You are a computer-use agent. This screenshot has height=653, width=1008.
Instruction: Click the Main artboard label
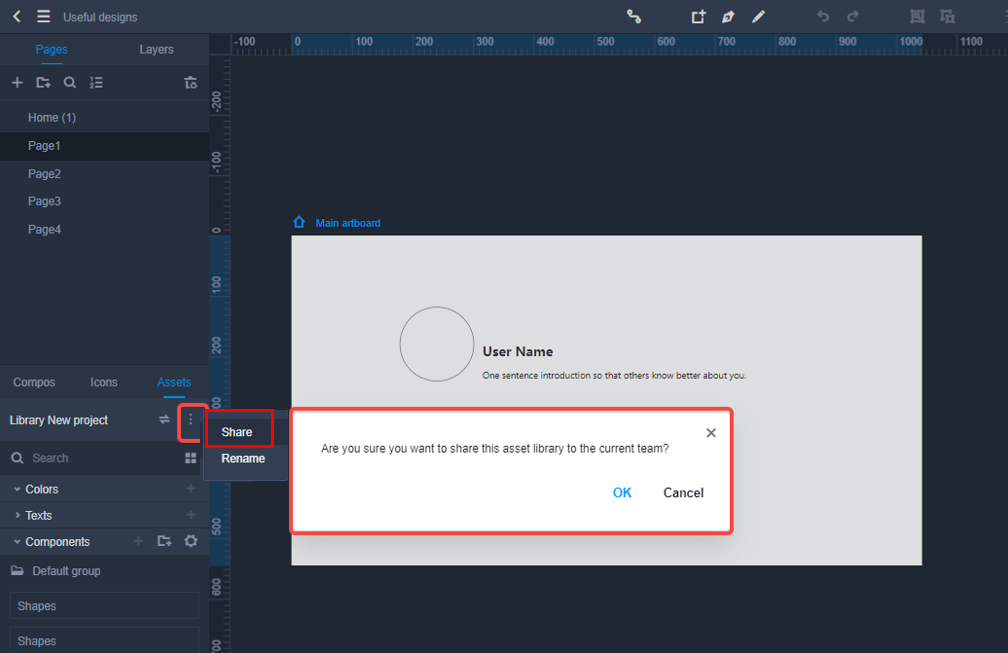tap(348, 223)
